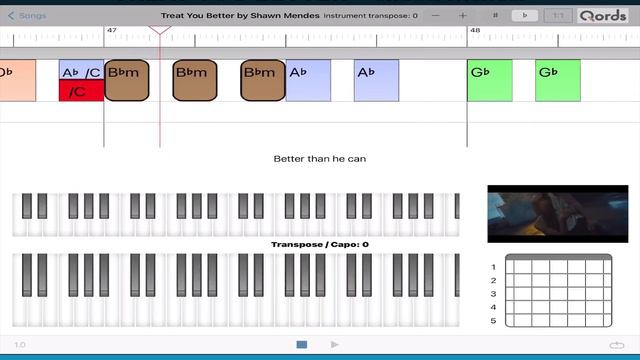The height and width of the screenshot is (360, 640).
Task: Jump to bar 48 on the ruler
Action: click(x=475, y=30)
